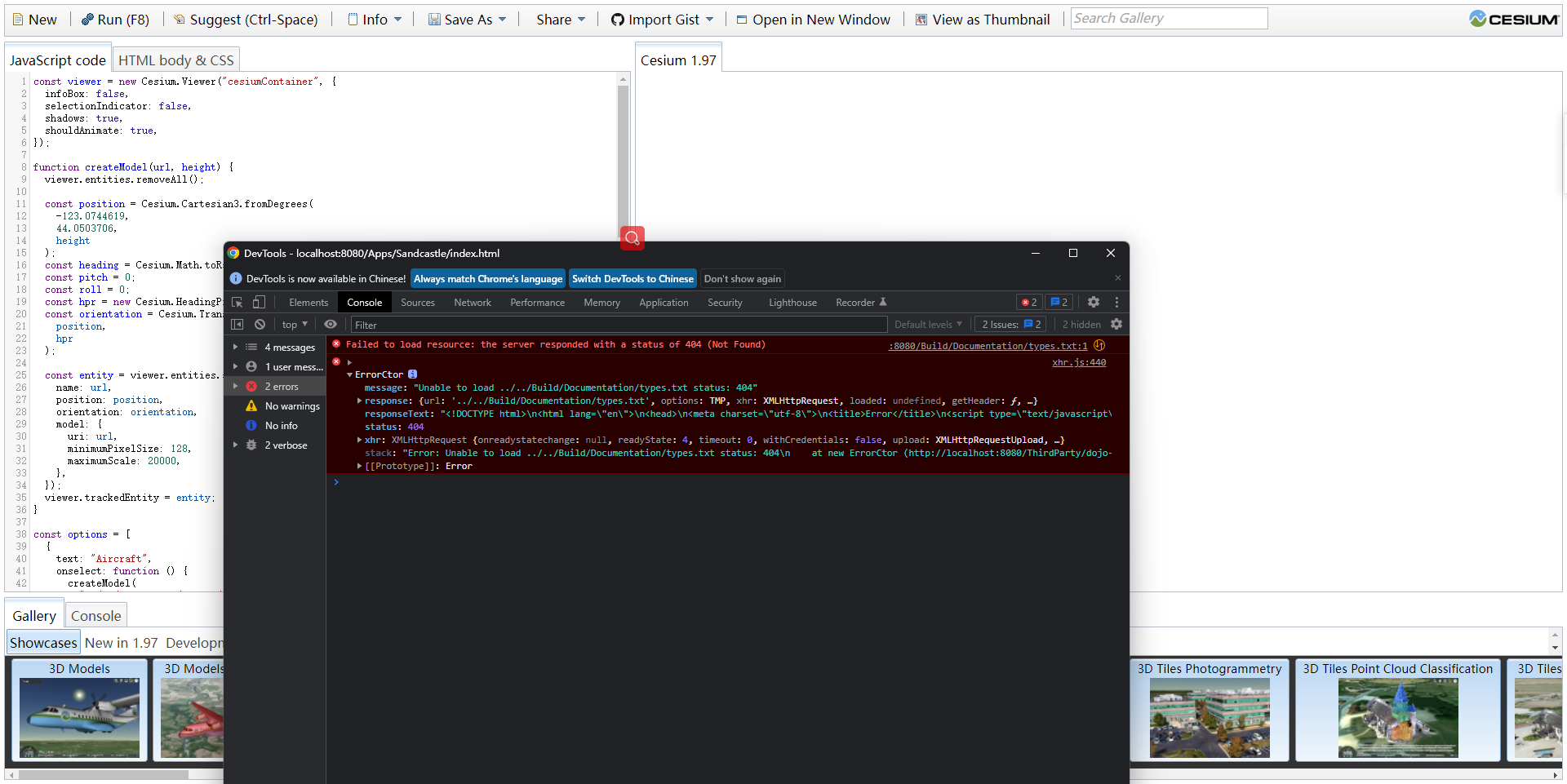Viewport: 1567px width, 784px height.
Task: Open the Save As dropdown
Action: click(x=466, y=19)
